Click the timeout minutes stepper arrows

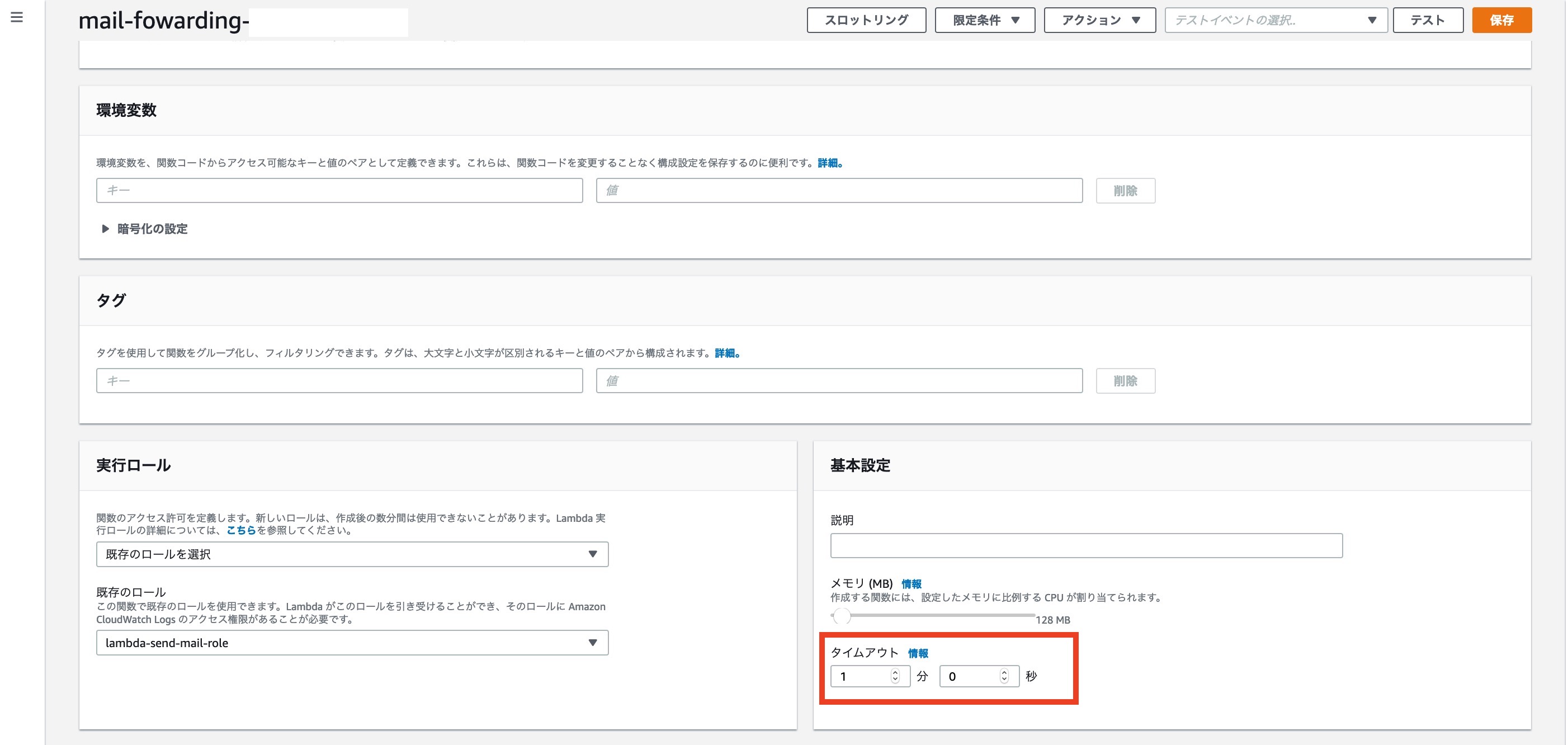point(895,676)
